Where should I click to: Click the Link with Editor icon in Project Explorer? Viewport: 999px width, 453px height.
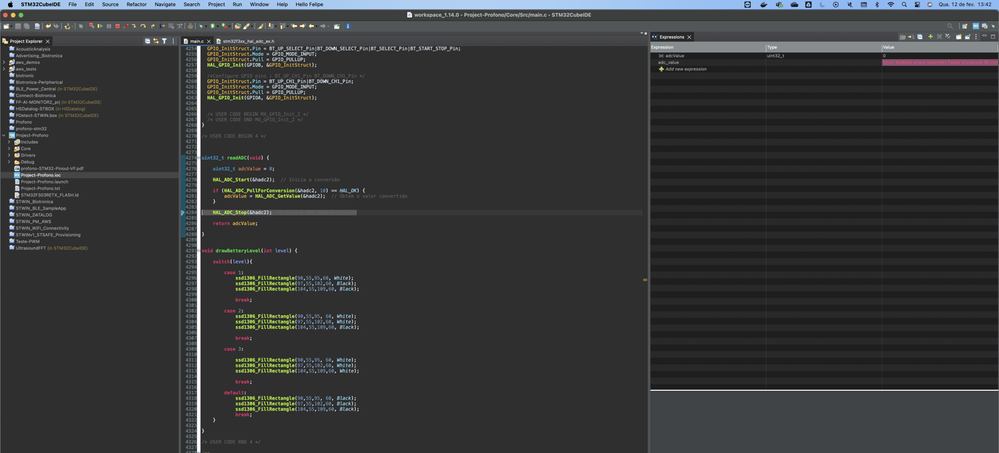tap(154, 41)
